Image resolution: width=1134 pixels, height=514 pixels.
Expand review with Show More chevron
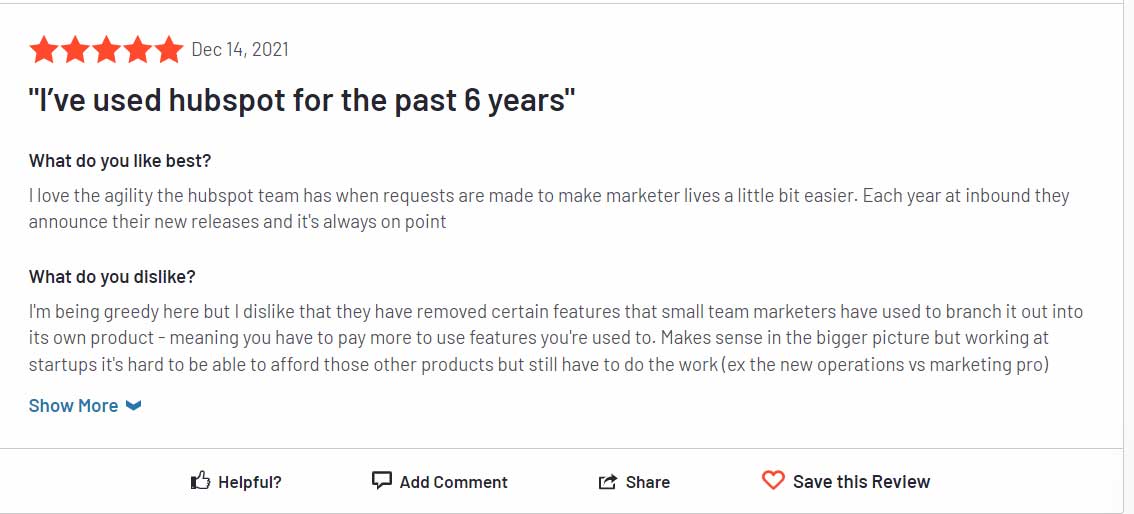133,406
